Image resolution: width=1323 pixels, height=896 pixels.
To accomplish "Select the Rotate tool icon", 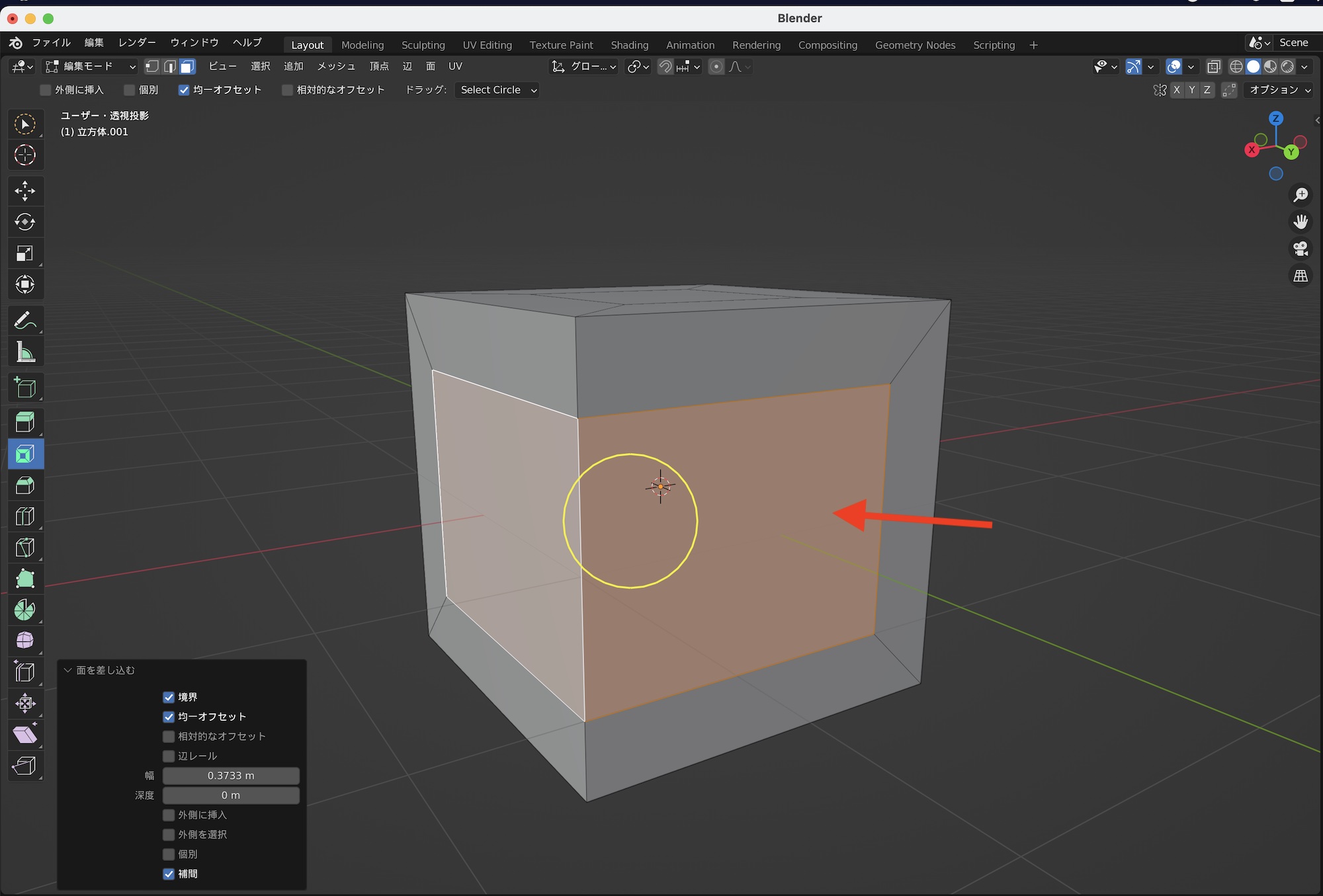I will [x=25, y=222].
